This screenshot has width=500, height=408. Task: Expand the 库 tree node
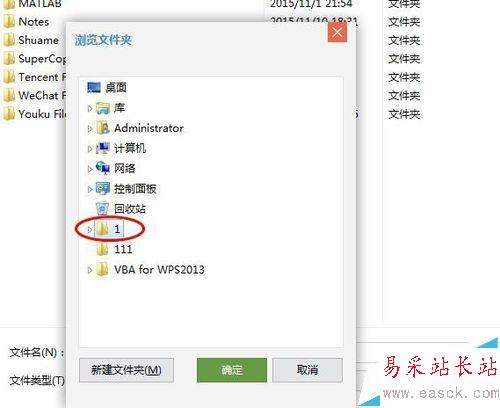click(x=90, y=108)
